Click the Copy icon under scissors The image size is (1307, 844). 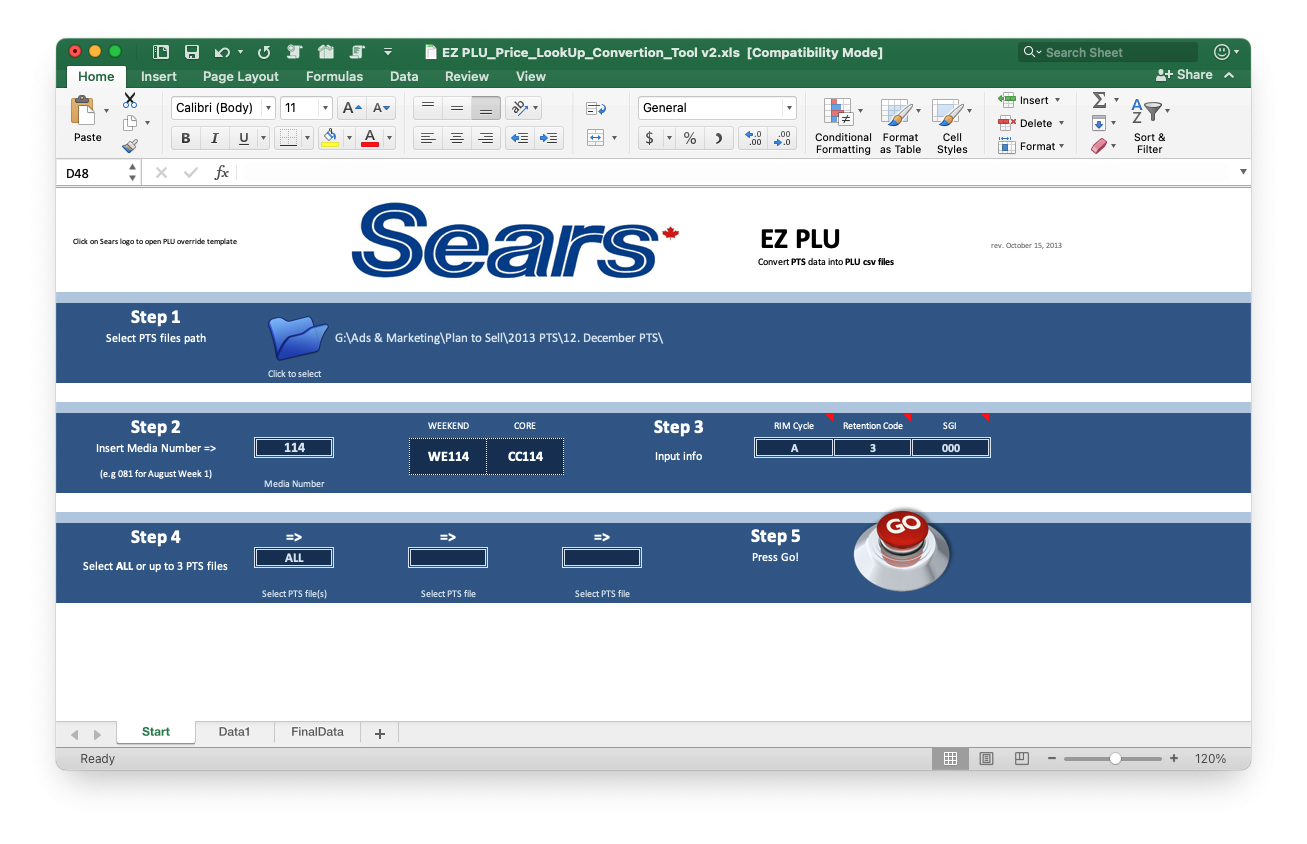(x=130, y=123)
